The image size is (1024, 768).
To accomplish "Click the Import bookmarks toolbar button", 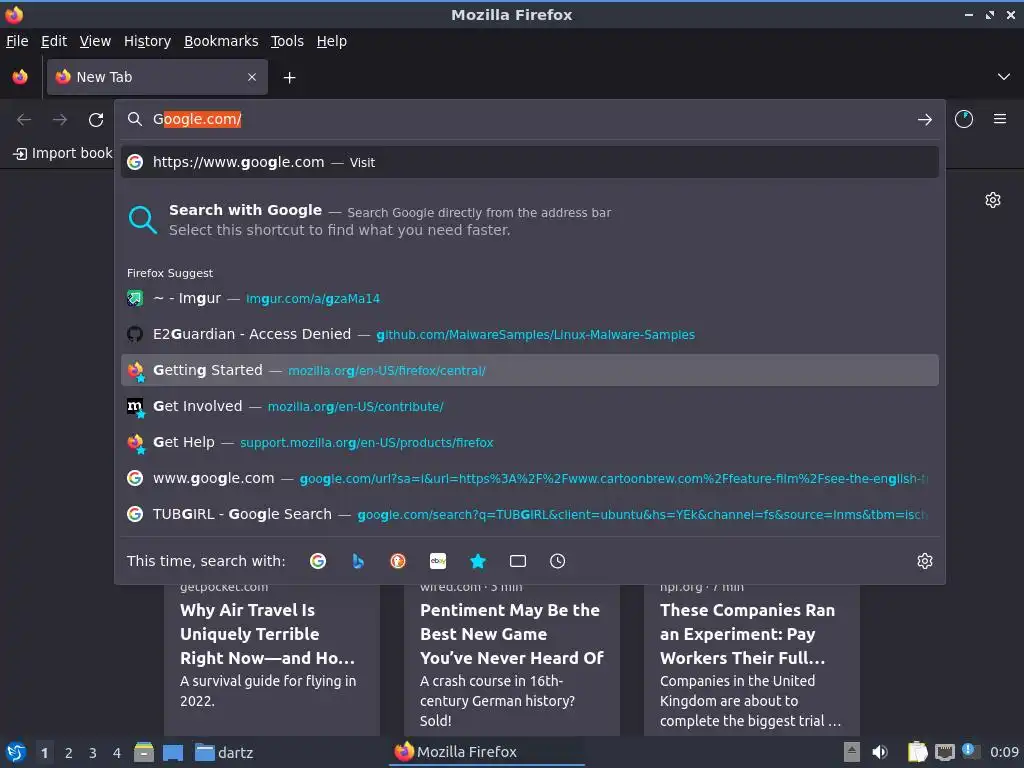I will click(63, 153).
